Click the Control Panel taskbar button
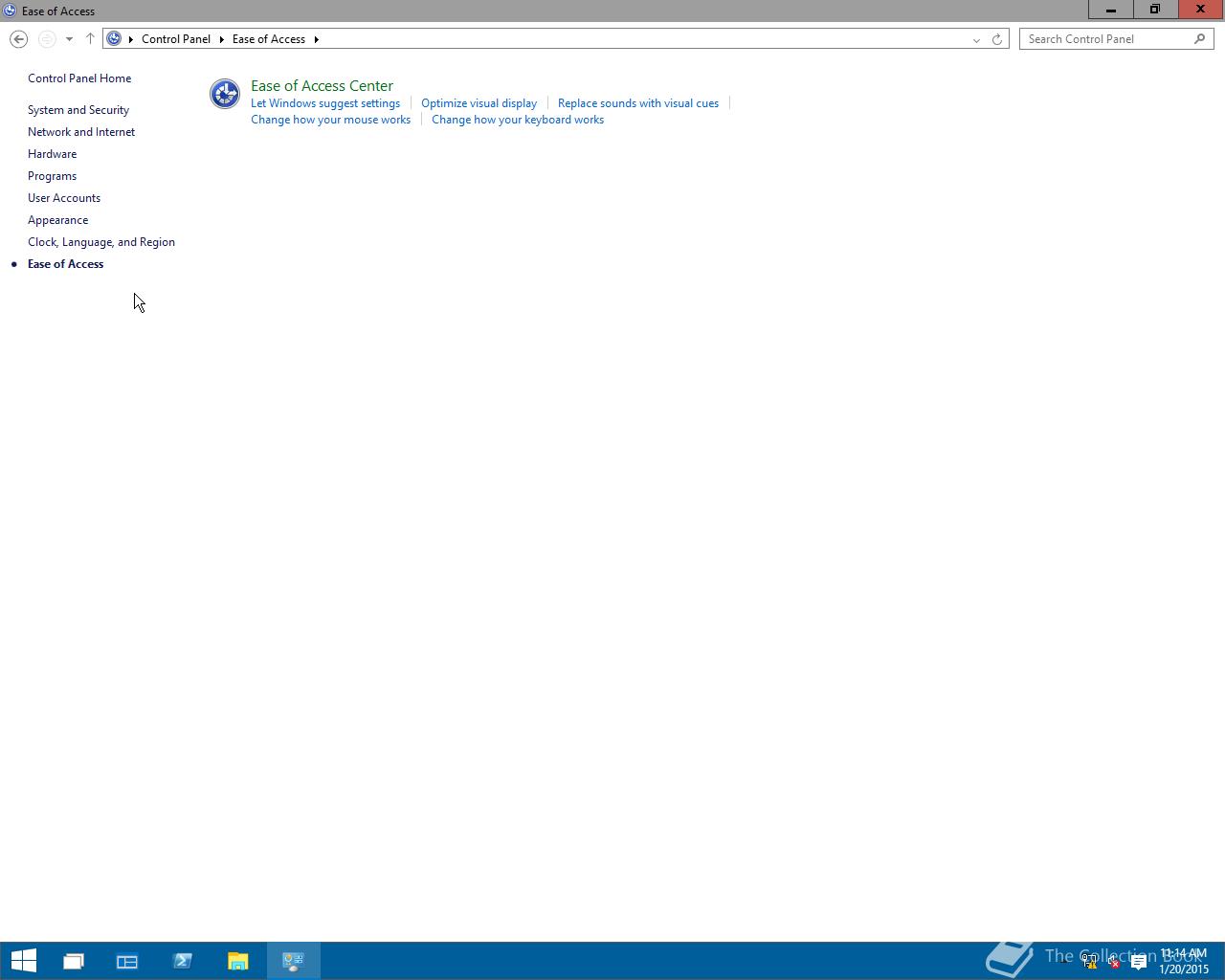1225x980 pixels. (294, 961)
